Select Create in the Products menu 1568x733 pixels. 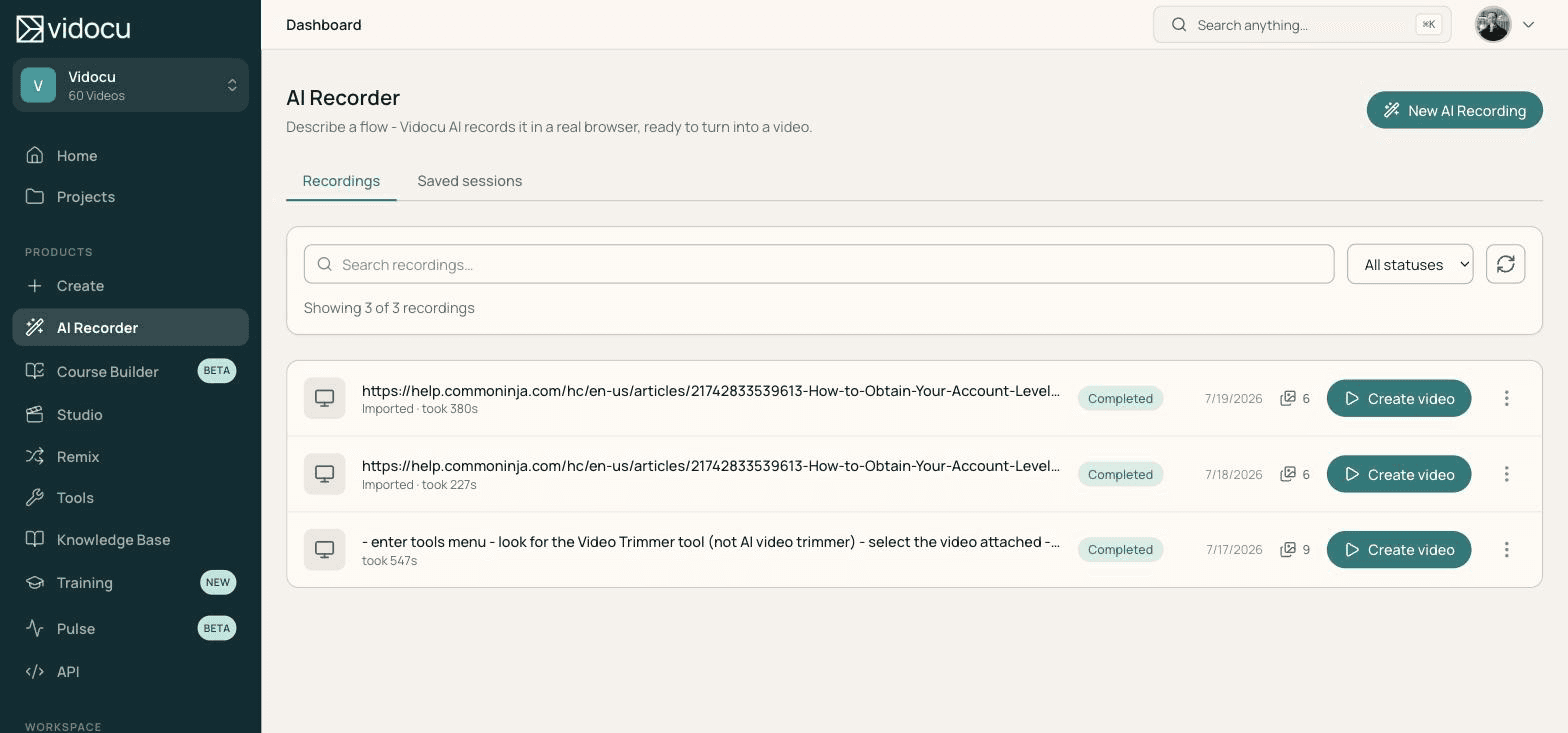[x=130, y=285]
